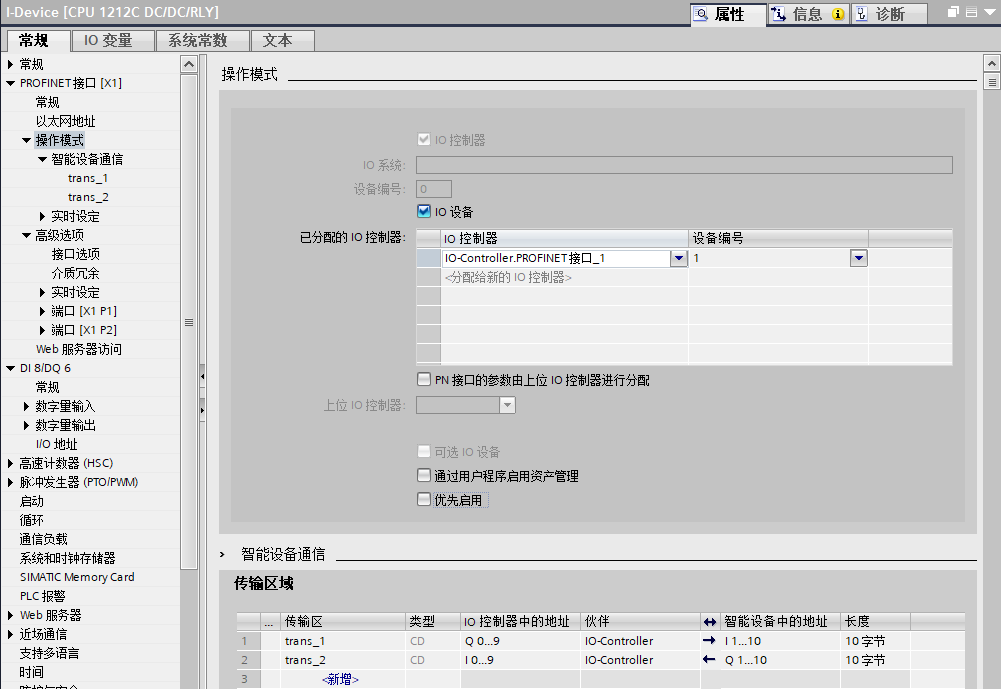This screenshot has width=1001, height=689.
Task: Click the stethoscope icon on the 诊断 tab
Action: (859, 13)
